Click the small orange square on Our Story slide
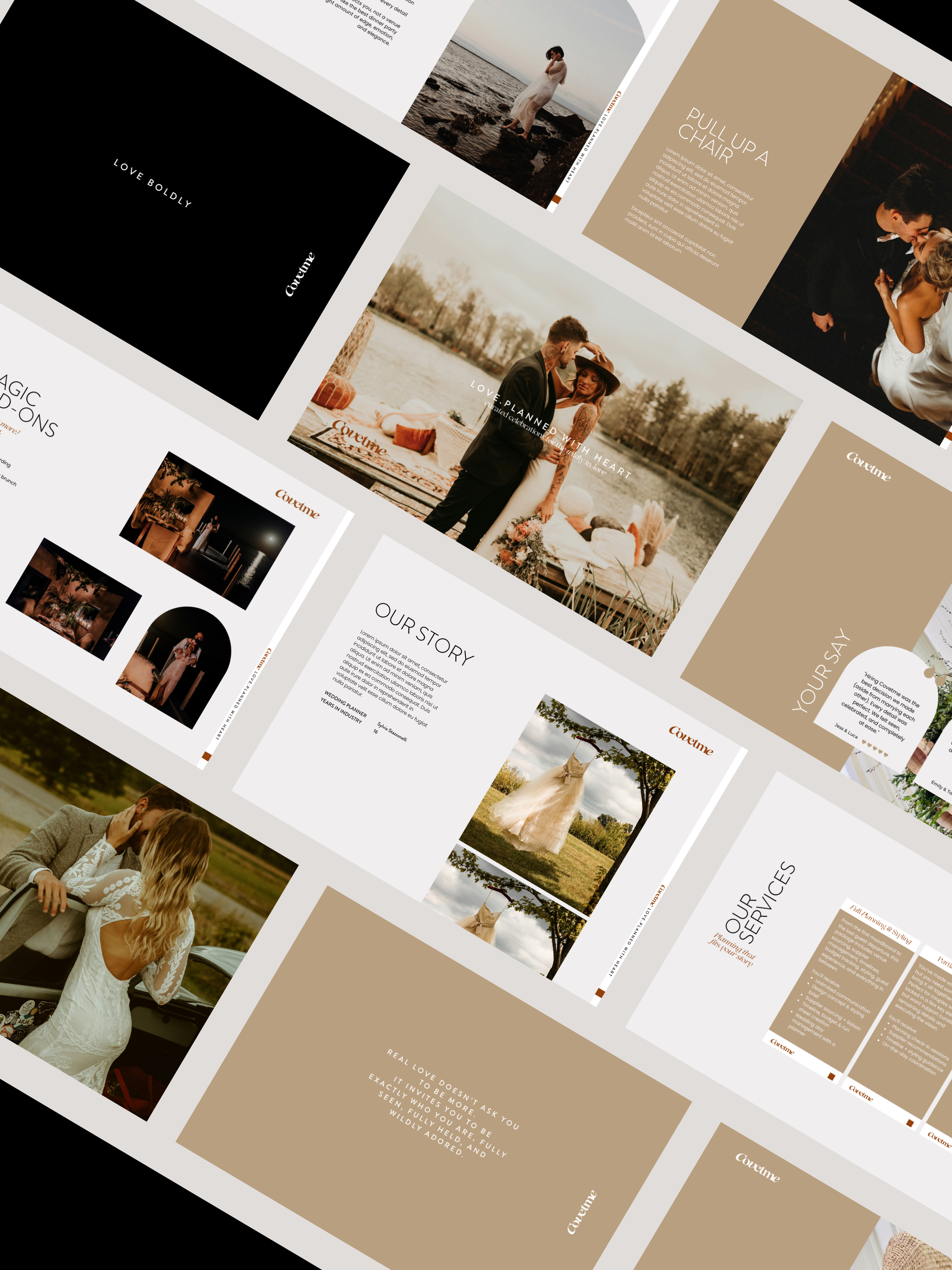The width and height of the screenshot is (952, 1270). tap(600, 993)
